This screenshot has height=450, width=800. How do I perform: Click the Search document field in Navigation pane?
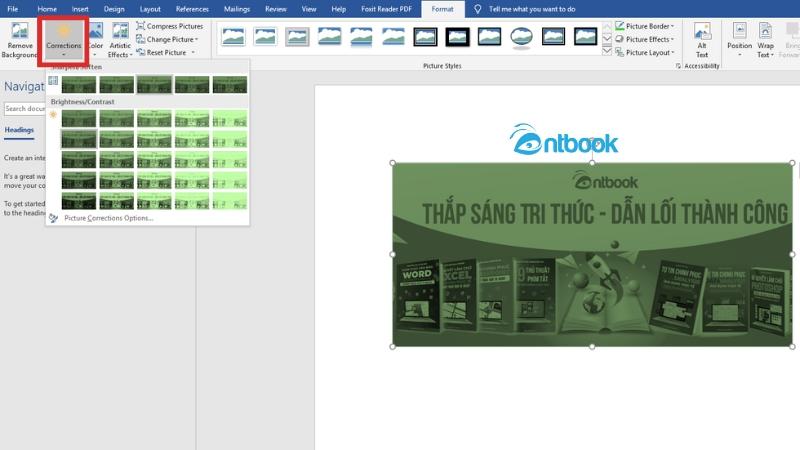pyautogui.click(x=24, y=109)
